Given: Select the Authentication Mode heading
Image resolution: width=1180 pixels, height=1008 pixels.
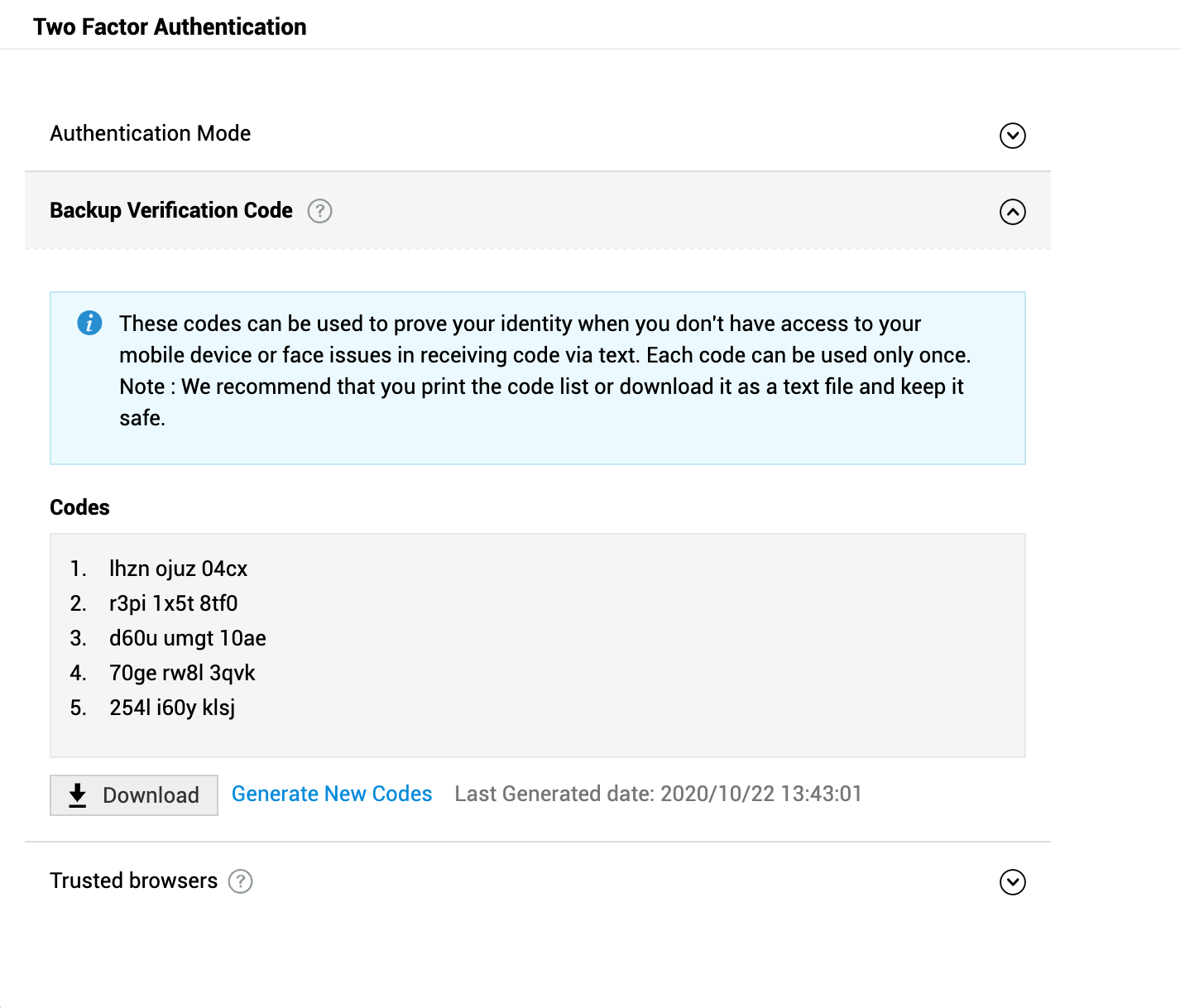Looking at the screenshot, I should click(x=151, y=133).
